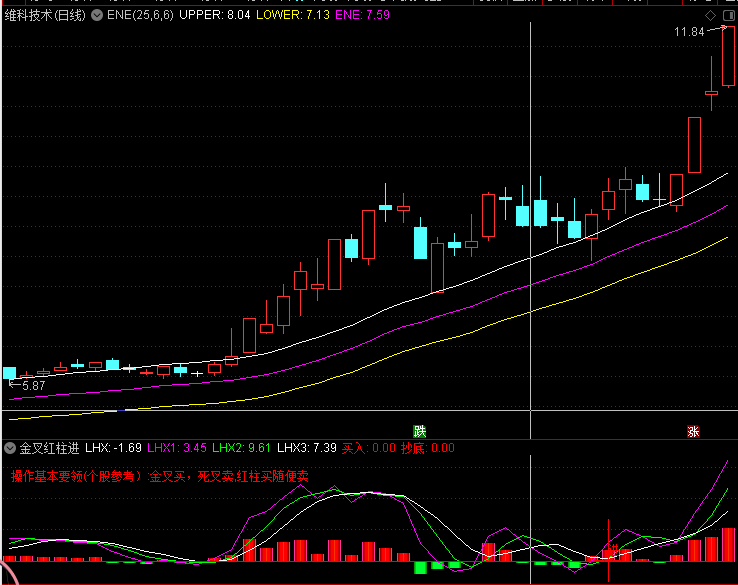The image size is (738, 585).
Task: Click the 金叉红柱进 indicator name
Action: tap(49, 448)
